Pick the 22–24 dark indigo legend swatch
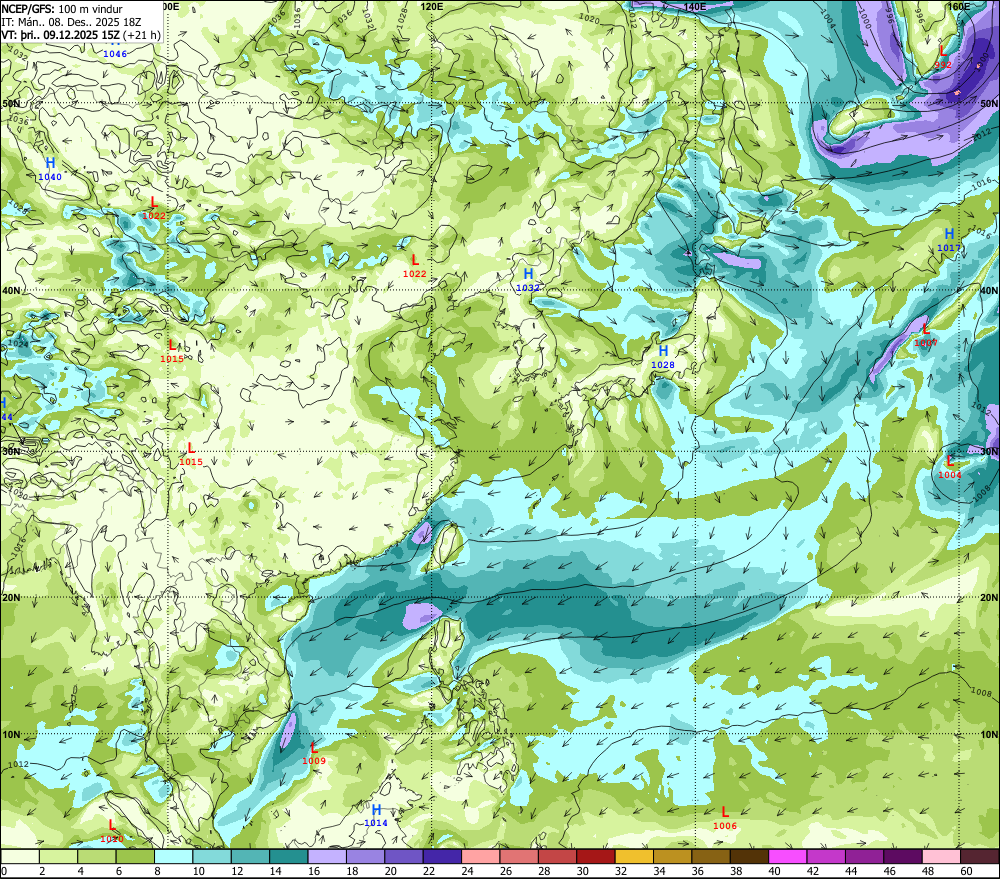This screenshot has height=879, width=1000. tap(442, 856)
